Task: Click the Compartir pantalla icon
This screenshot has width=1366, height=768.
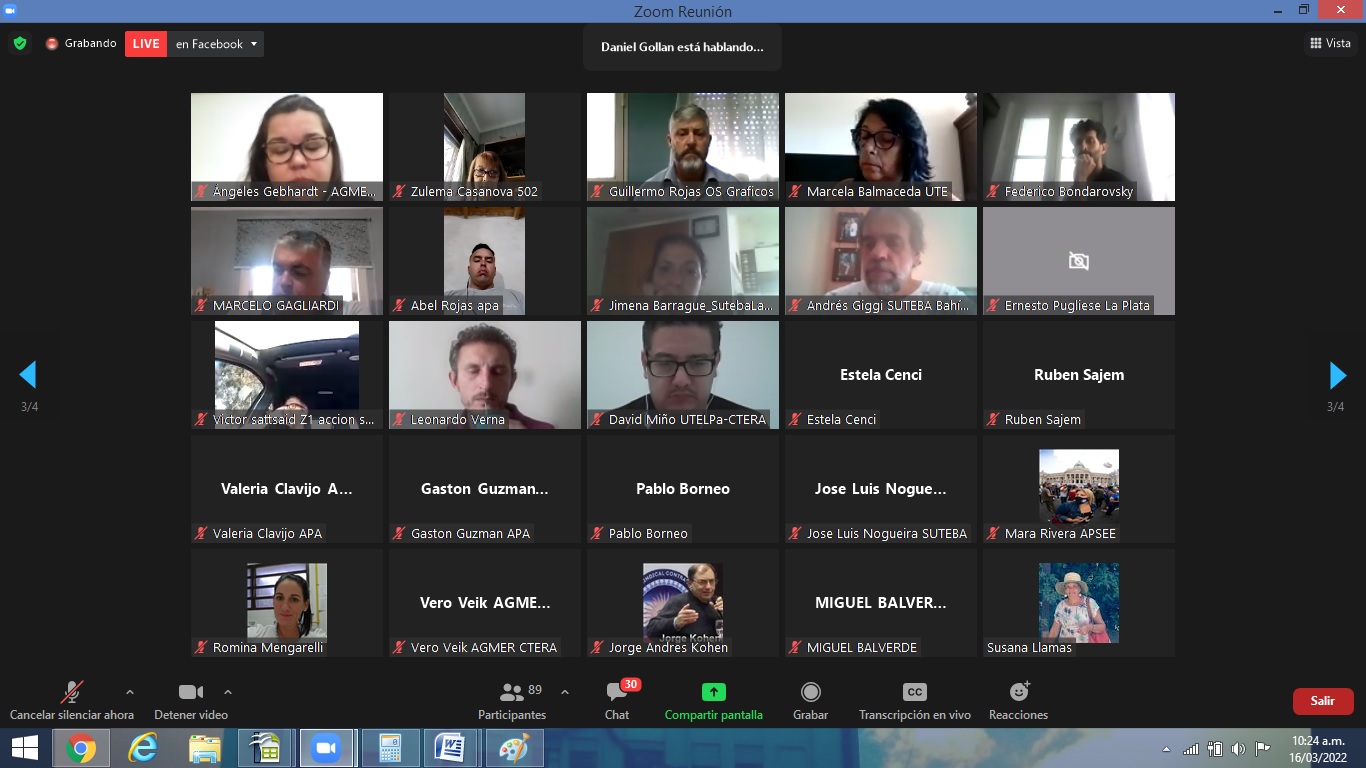Action: (713, 692)
